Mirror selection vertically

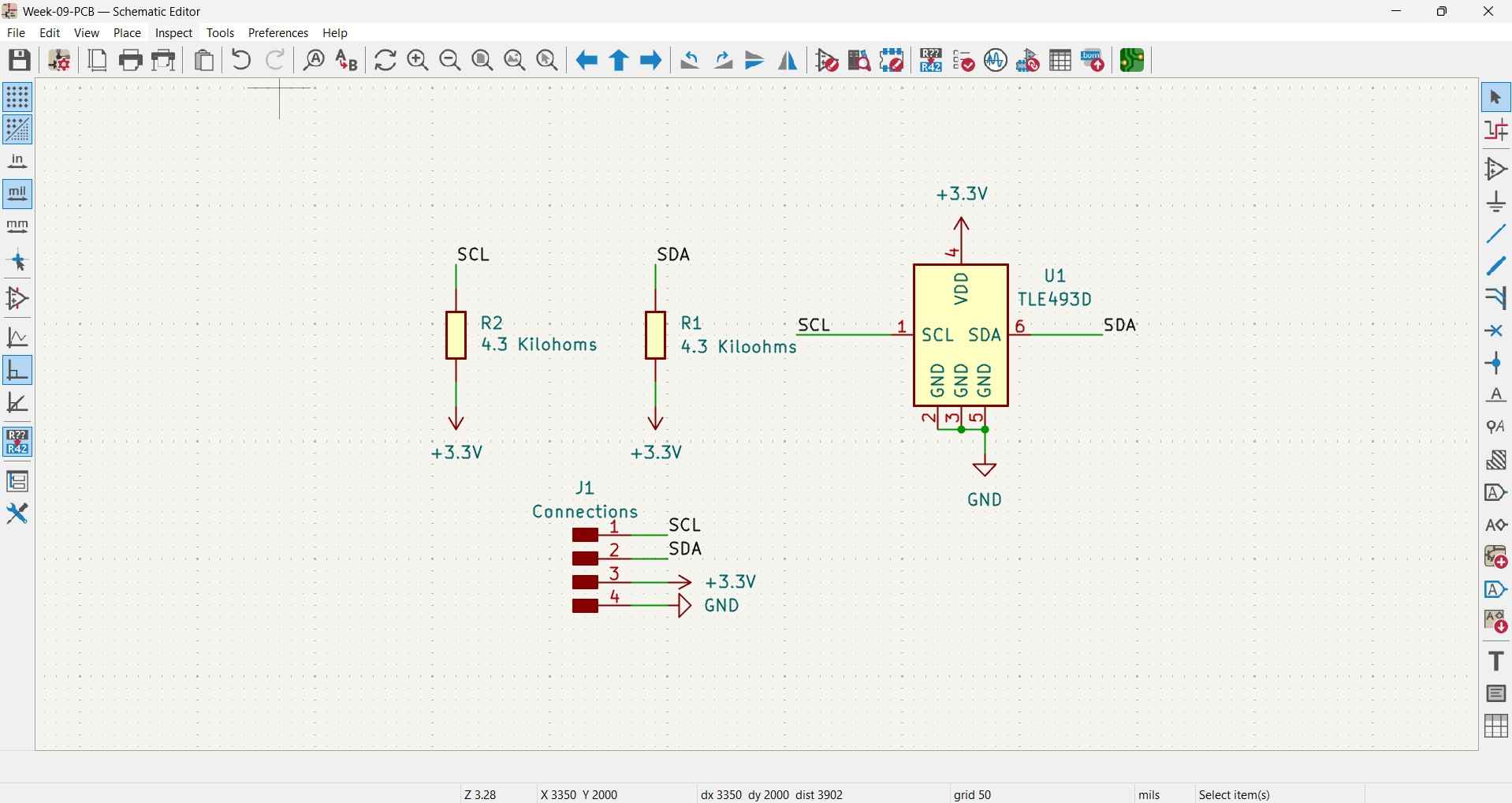(x=755, y=60)
